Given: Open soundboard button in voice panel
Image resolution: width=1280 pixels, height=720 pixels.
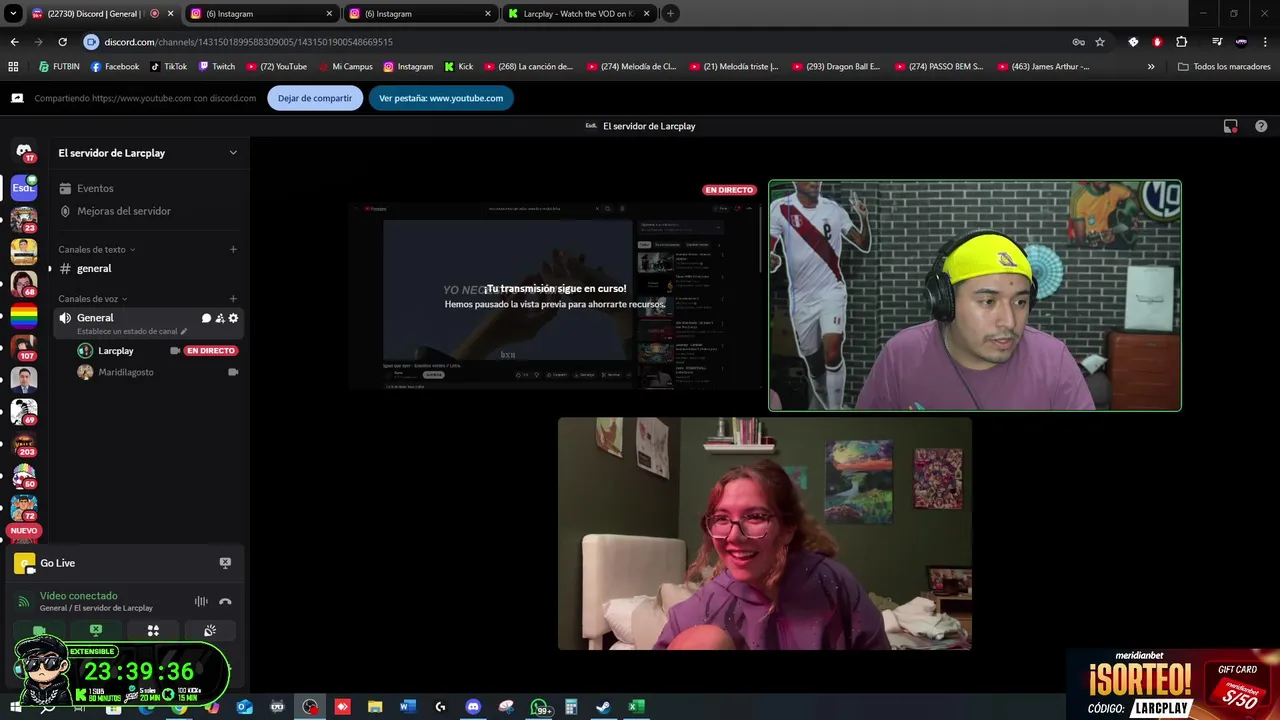Looking at the screenshot, I should (210, 631).
